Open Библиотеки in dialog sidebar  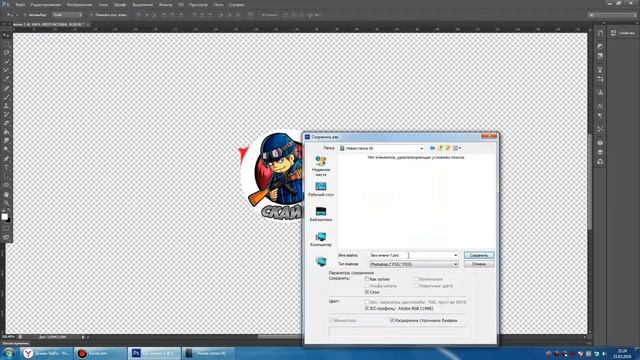(321, 214)
